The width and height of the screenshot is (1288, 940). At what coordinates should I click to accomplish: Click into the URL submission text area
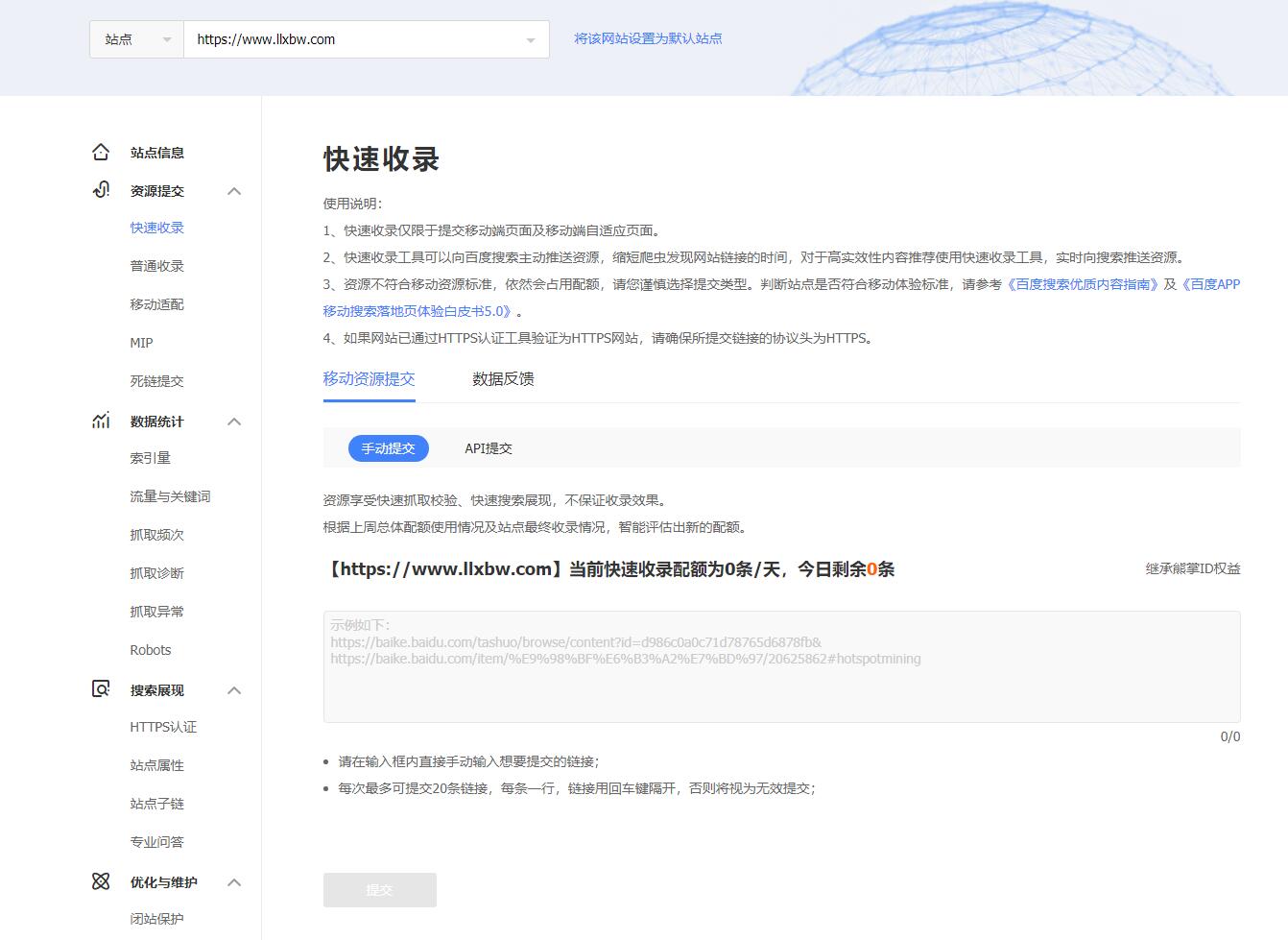click(782, 666)
